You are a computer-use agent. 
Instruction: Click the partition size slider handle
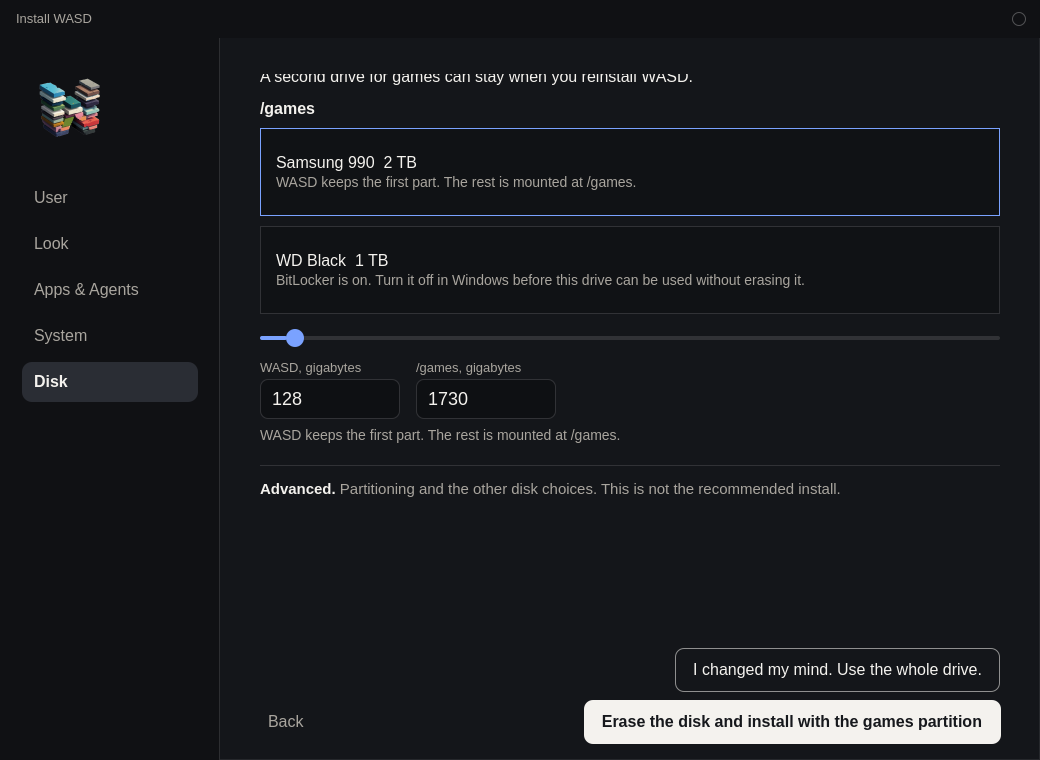click(x=295, y=338)
